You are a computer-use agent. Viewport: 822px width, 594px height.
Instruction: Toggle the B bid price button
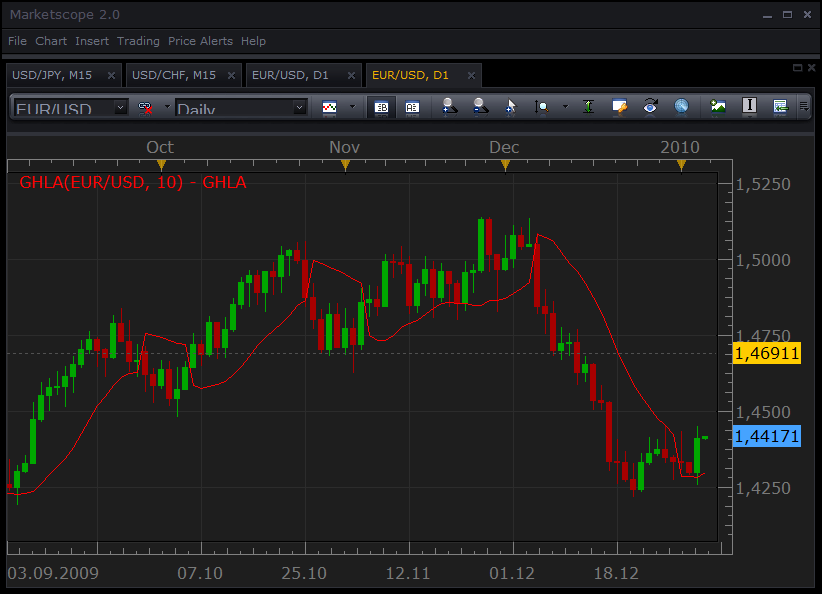coord(381,107)
